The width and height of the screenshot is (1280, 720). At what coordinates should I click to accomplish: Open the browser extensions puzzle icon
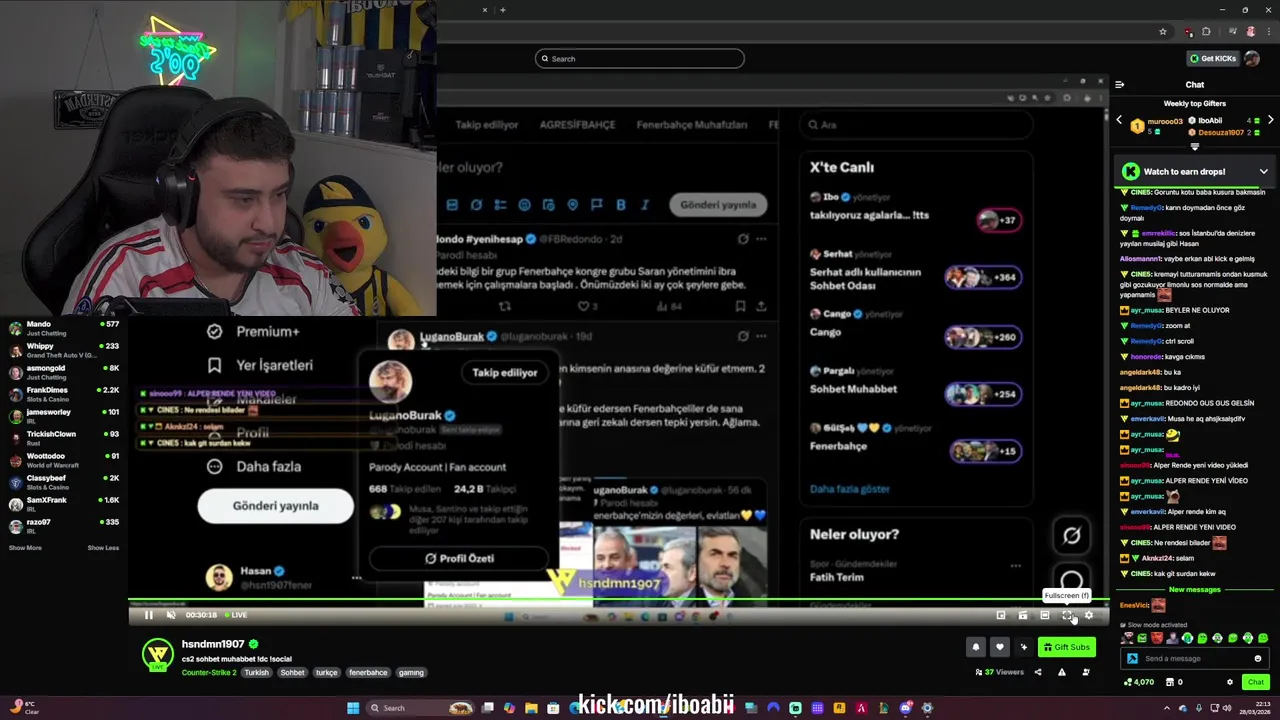[x=1206, y=32]
